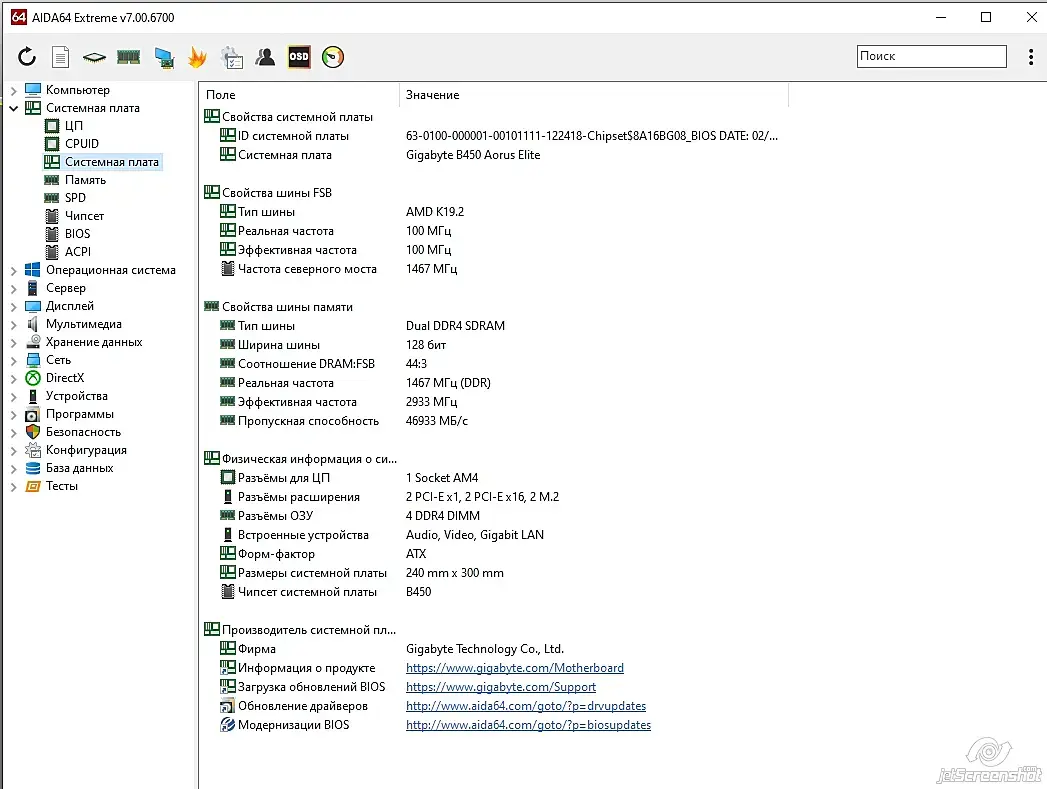This screenshot has height=789, width=1047.
Task: Open the three-dot menu button
Action: click(1031, 57)
